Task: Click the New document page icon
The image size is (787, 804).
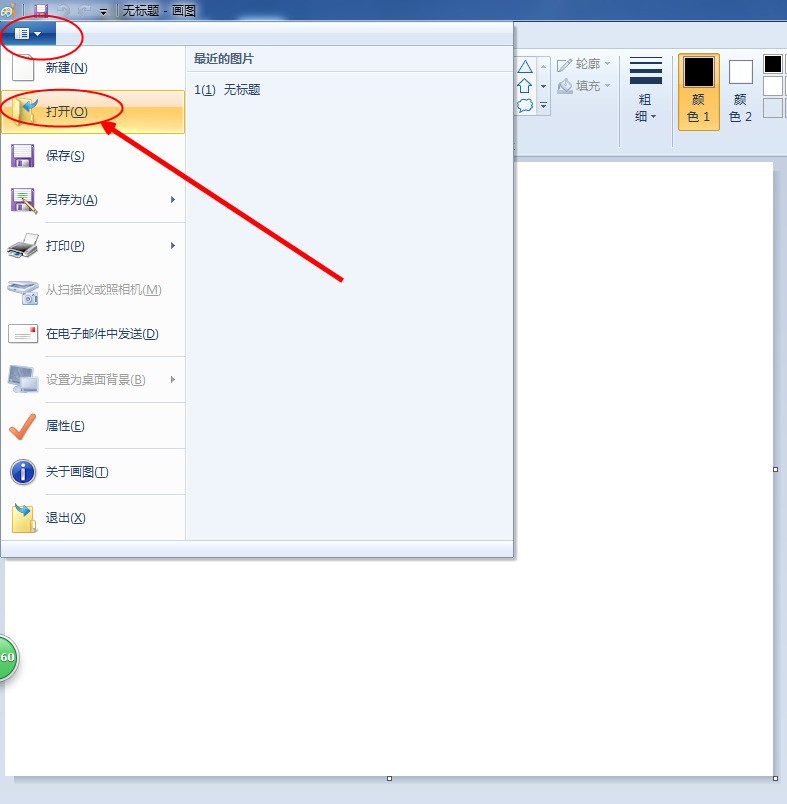Action: tap(23, 68)
